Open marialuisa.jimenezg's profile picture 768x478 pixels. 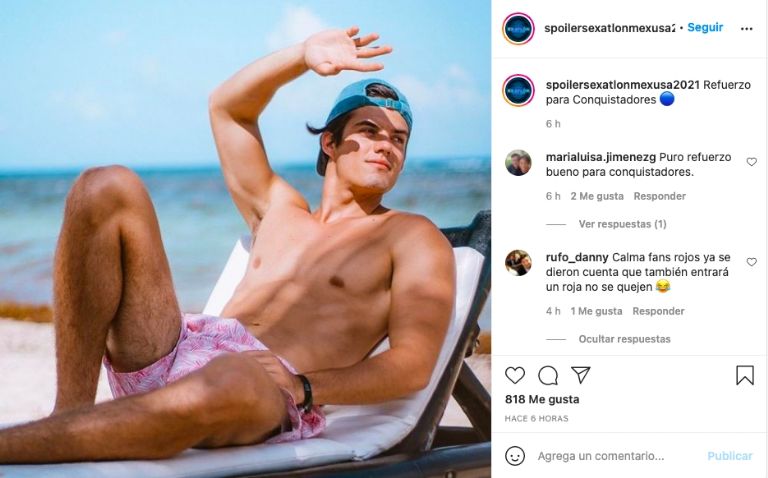click(518, 163)
